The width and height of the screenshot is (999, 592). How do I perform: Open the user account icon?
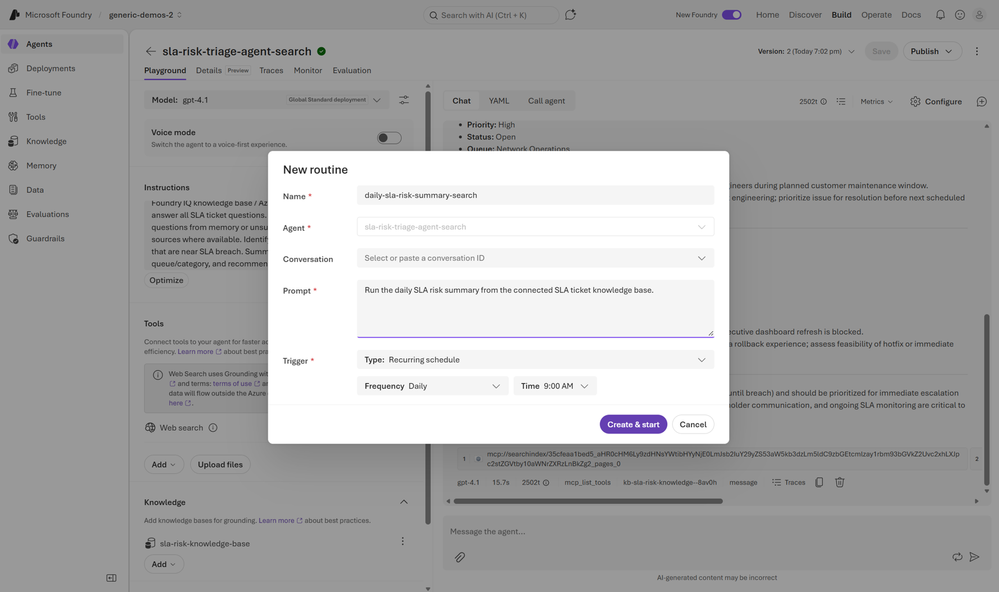(x=979, y=15)
